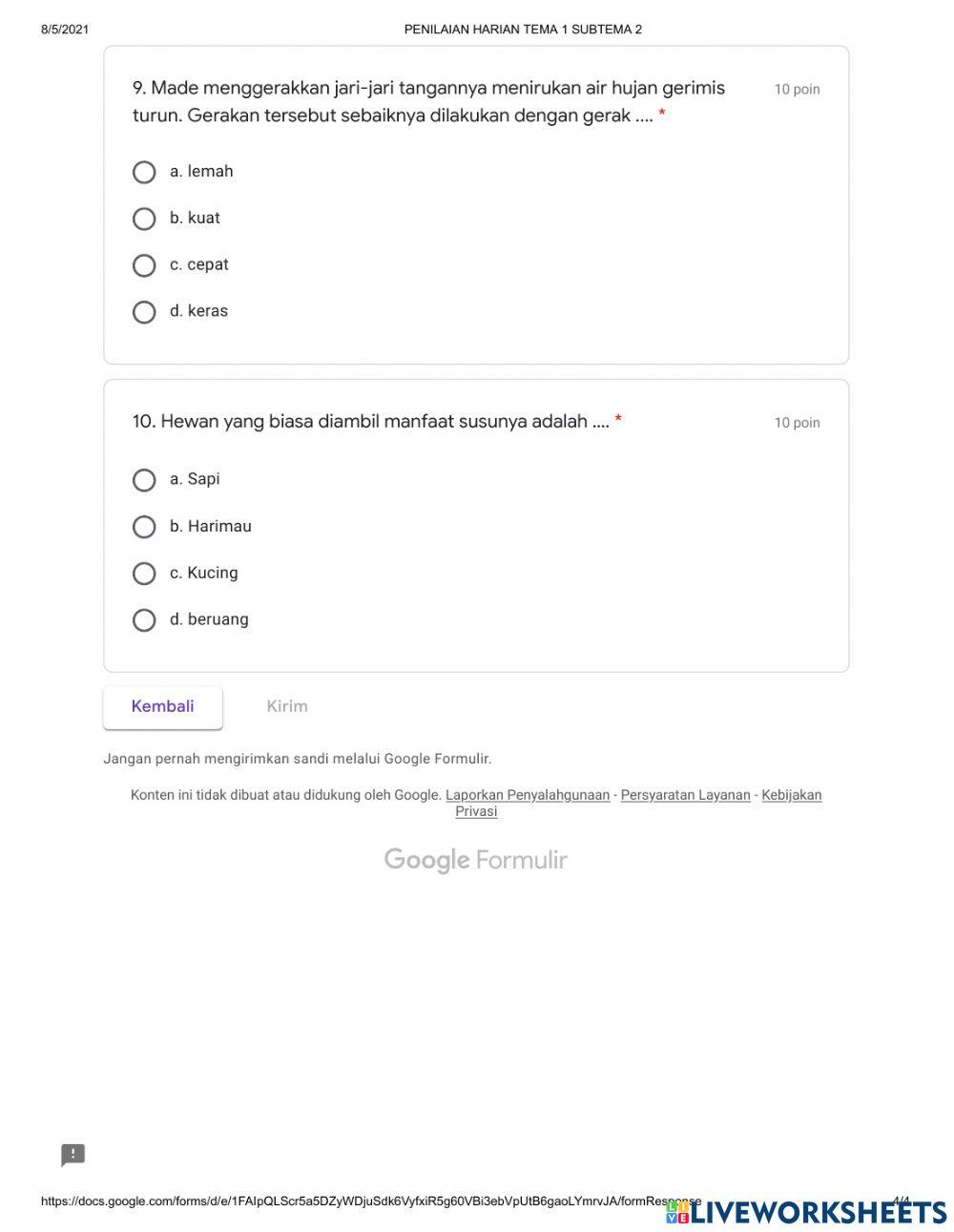The image size is (954, 1232).
Task: Choose option 'b. kuat' for question 9
Action: coord(144,219)
